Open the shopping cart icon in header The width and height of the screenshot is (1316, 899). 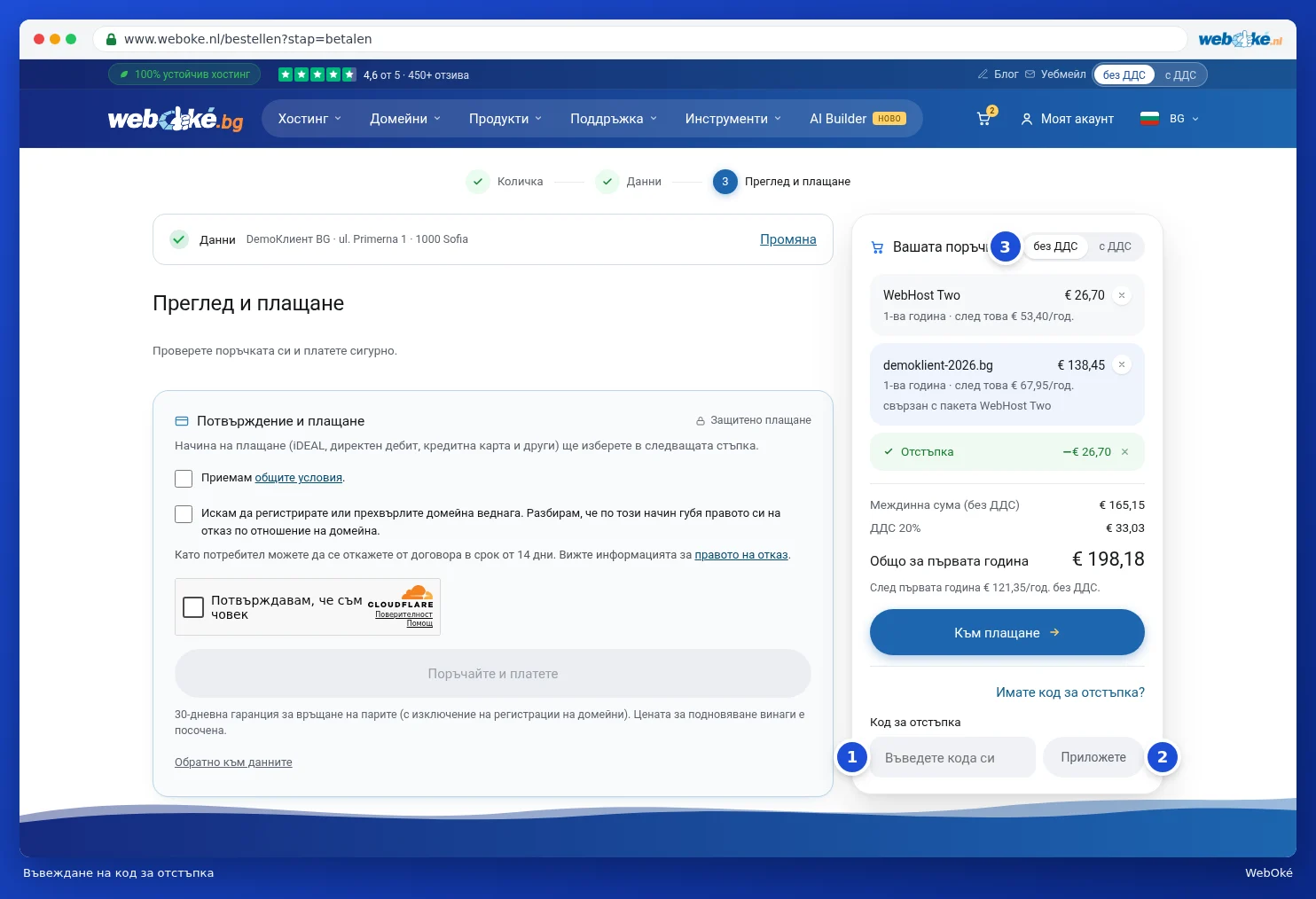click(x=984, y=118)
